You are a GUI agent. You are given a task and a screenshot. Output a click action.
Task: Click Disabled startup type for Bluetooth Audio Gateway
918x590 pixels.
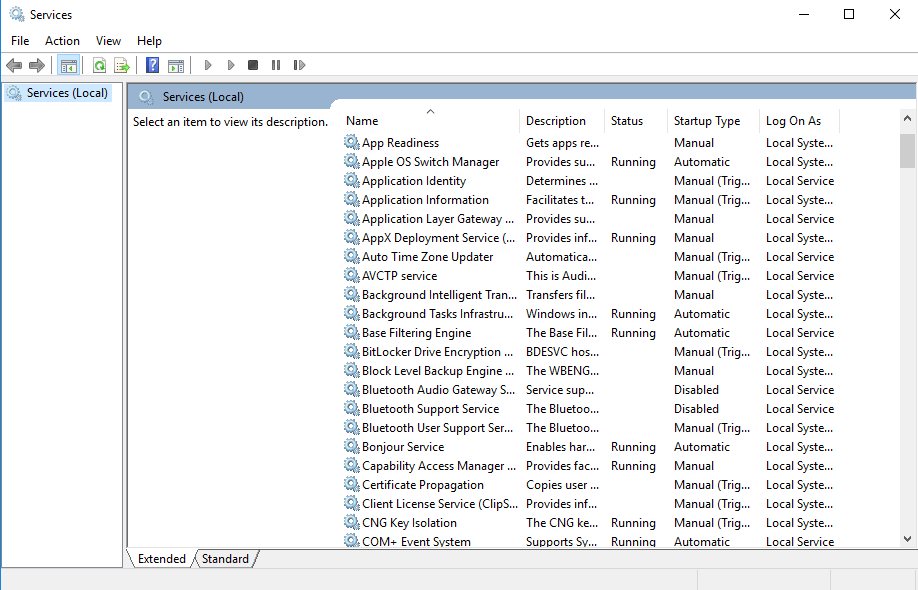(696, 390)
